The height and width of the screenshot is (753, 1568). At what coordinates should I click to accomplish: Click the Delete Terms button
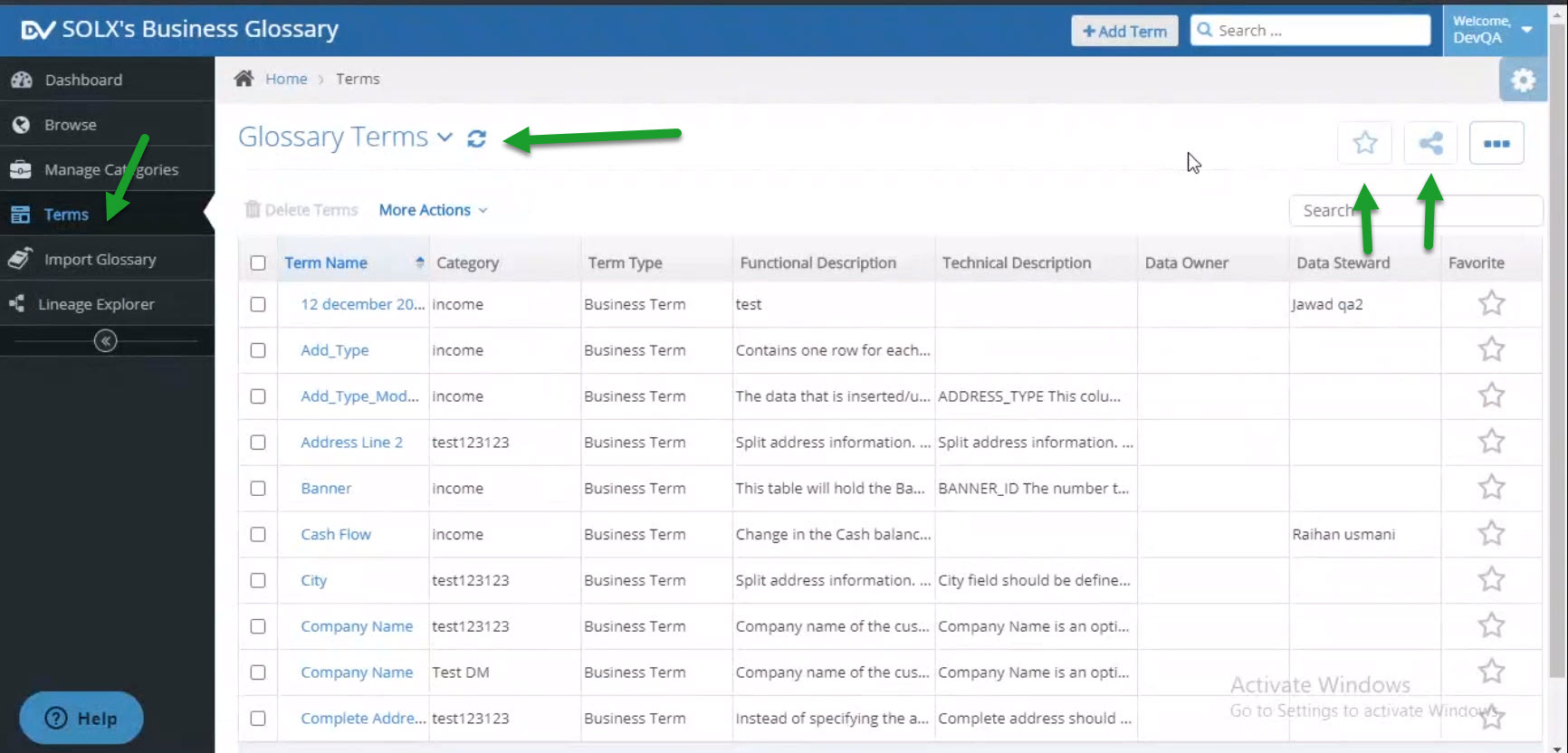tap(301, 210)
